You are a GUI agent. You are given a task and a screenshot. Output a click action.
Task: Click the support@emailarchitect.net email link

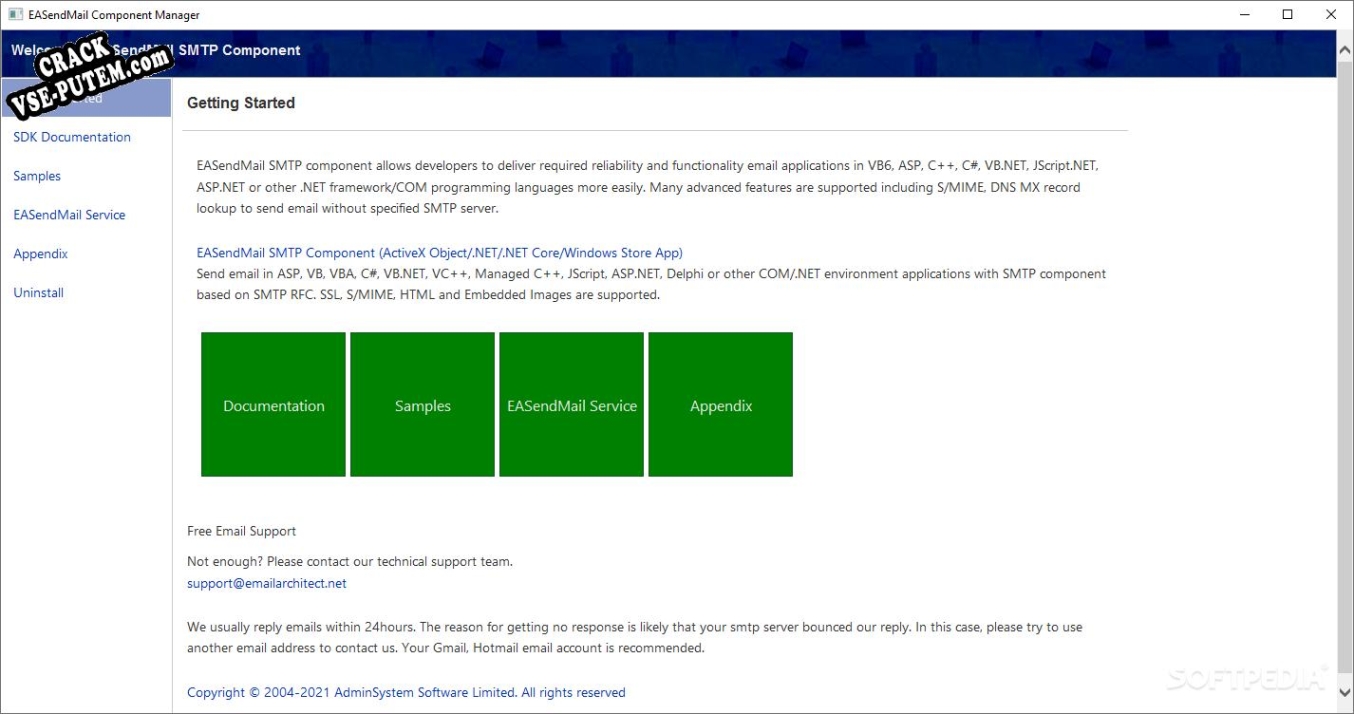click(x=267, y=583)
